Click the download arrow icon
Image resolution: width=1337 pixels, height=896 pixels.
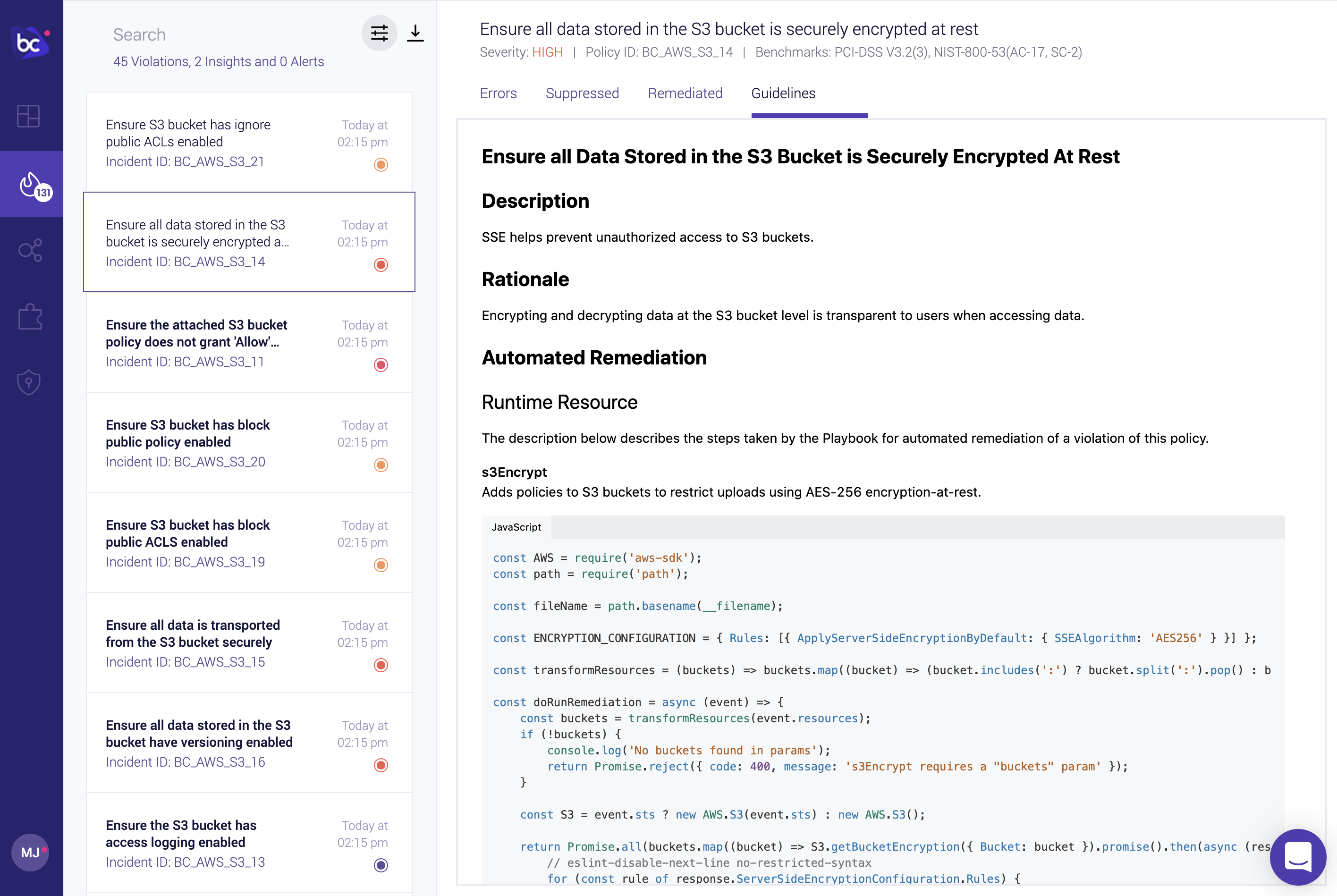point(415,33)
